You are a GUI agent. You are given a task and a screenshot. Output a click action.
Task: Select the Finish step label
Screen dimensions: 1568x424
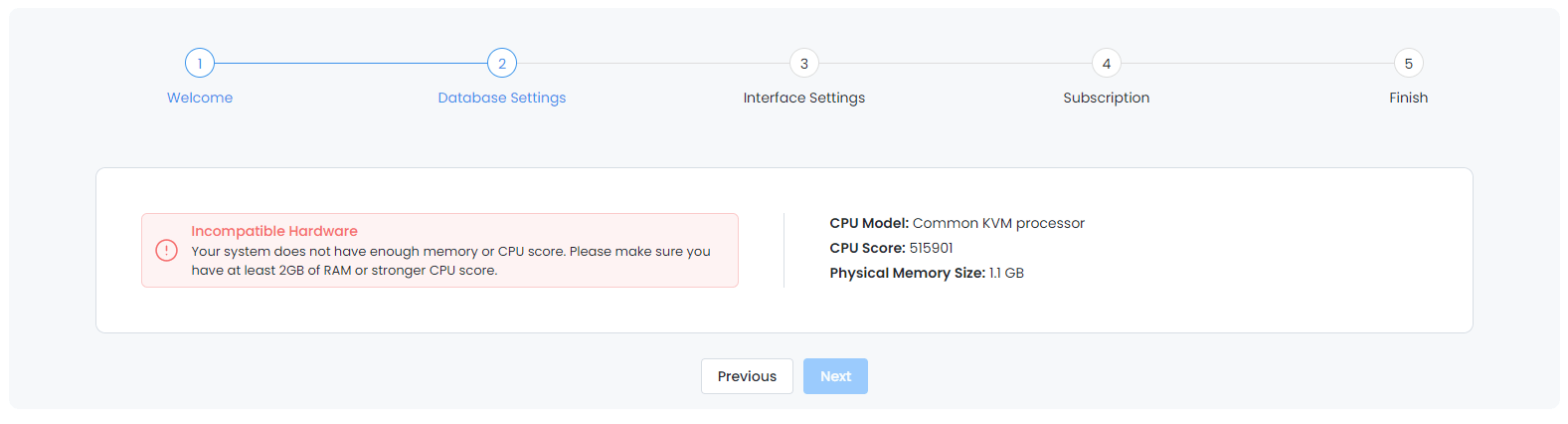pyautogui.click(x=1409, y=98)
